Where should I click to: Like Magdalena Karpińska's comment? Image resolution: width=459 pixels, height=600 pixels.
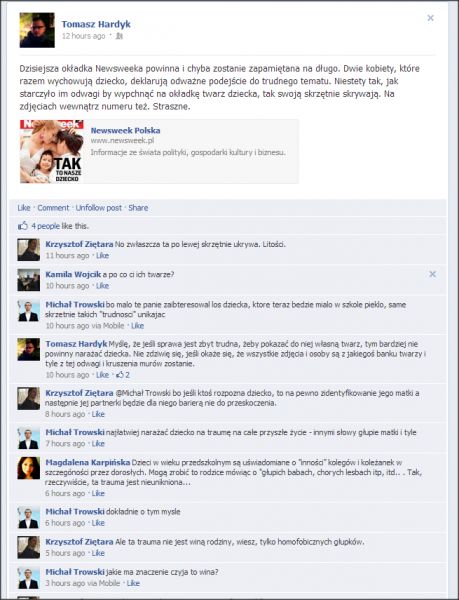tap(98, 493)
